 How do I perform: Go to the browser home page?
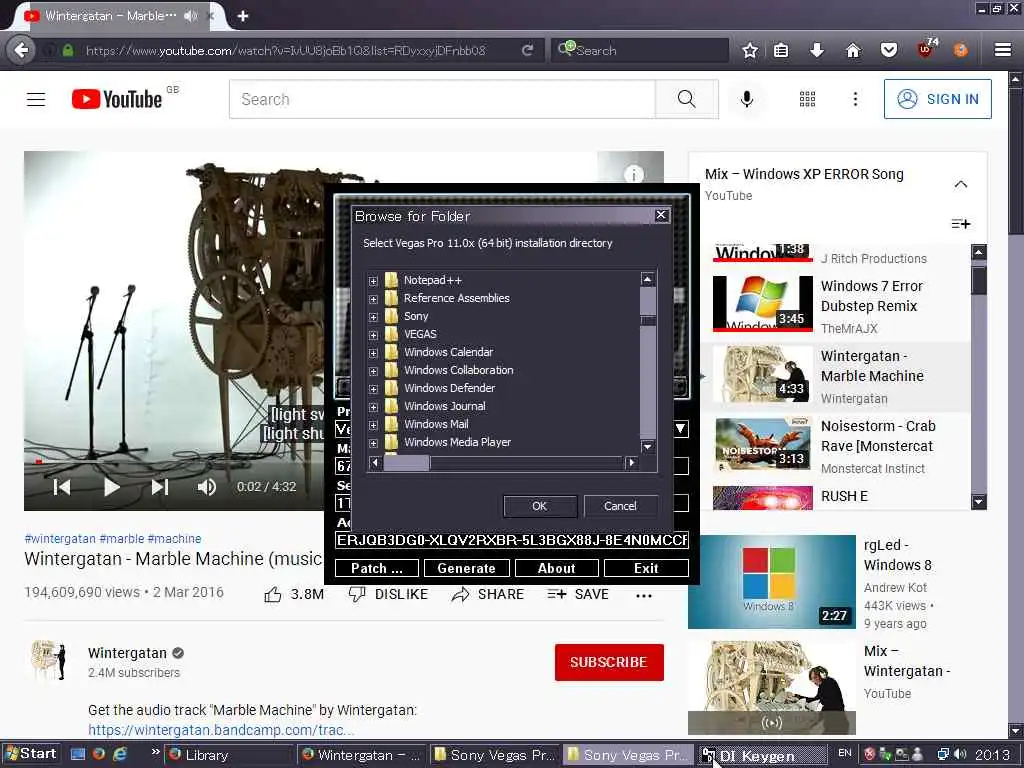click(853, 50)
